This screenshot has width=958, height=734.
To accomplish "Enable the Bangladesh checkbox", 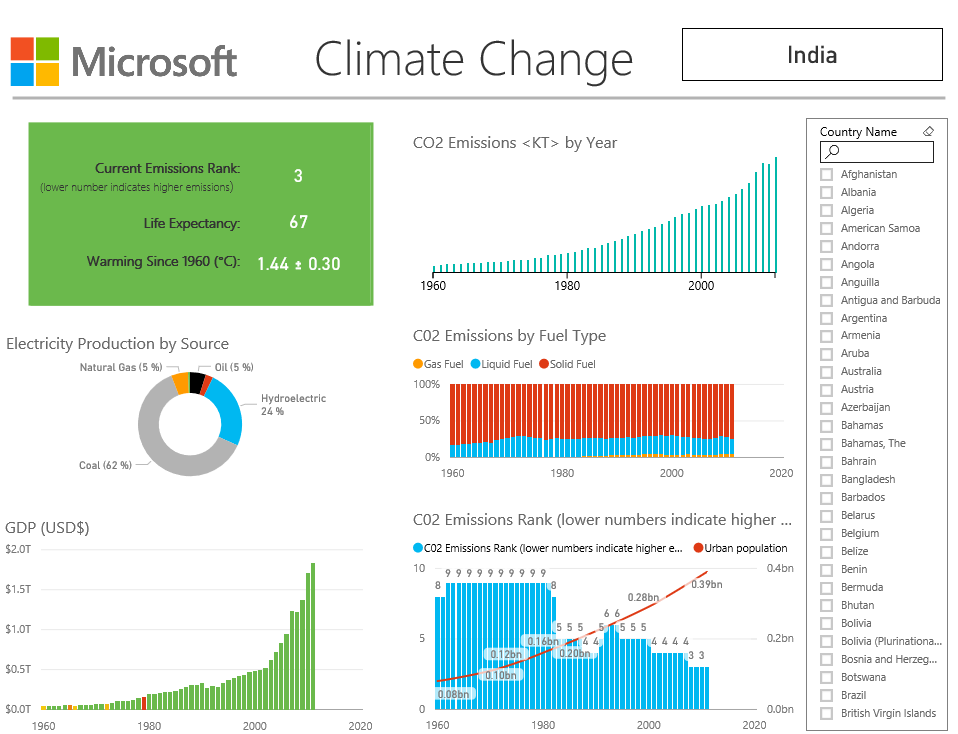I will pos(826,479).
